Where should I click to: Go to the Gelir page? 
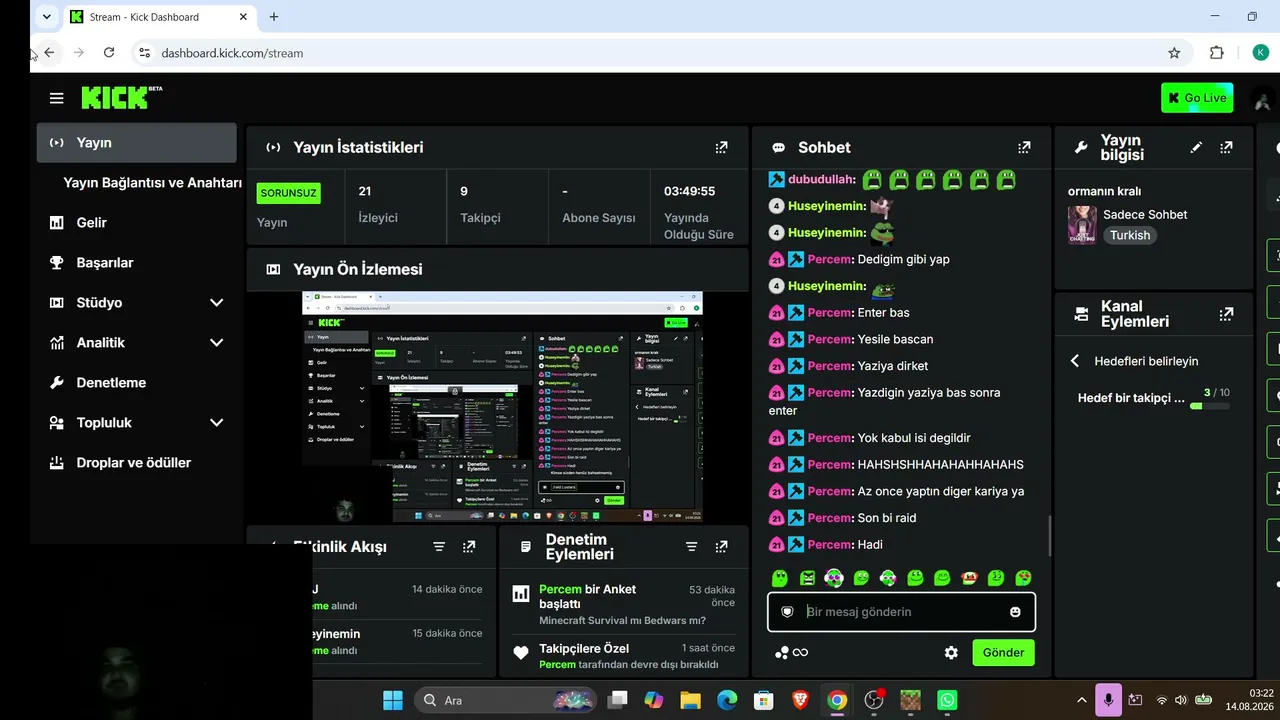click(x=137, y=223)
